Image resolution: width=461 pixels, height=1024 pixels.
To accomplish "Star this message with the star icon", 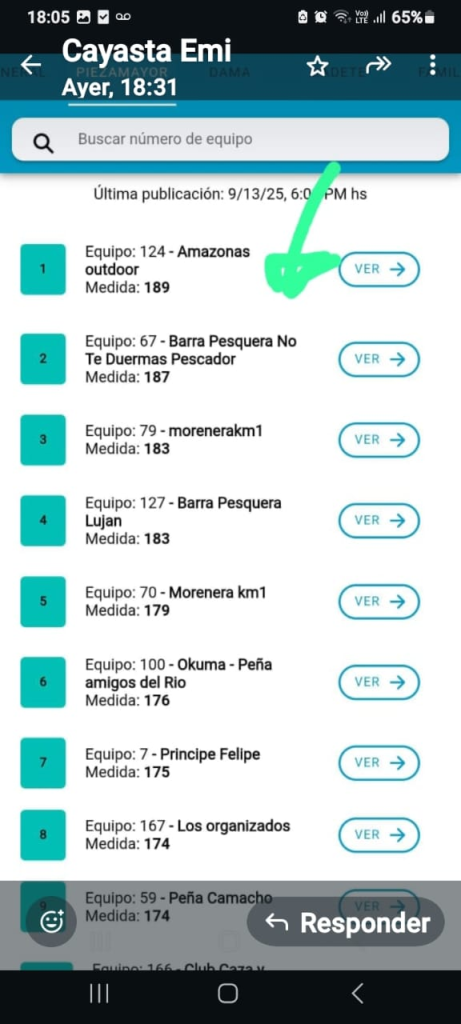I will 317,65.
